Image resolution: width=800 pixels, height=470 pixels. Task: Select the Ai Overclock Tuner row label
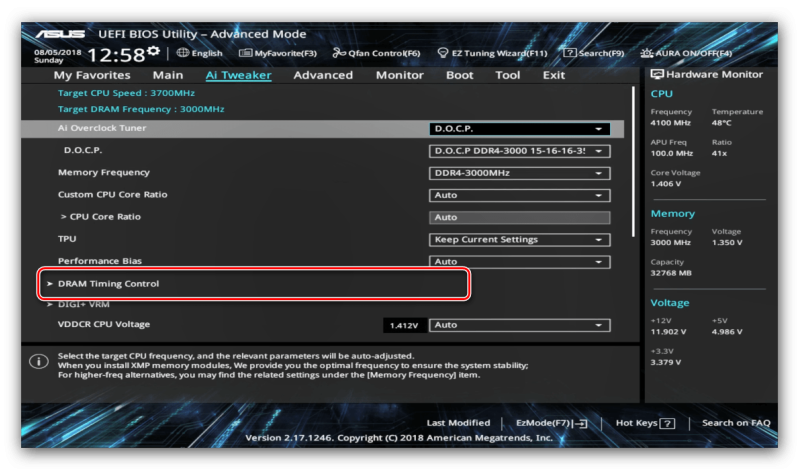[x=102, y=128]
